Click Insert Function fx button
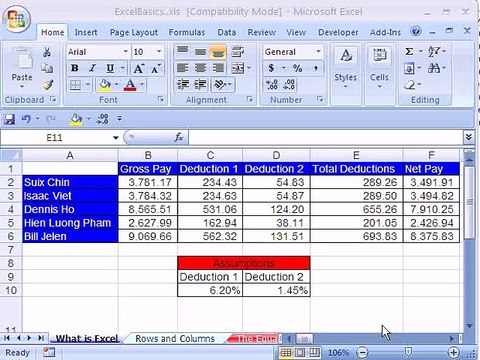Image resolution: width=480 pixels, height=360 pixels. [179, 137]
